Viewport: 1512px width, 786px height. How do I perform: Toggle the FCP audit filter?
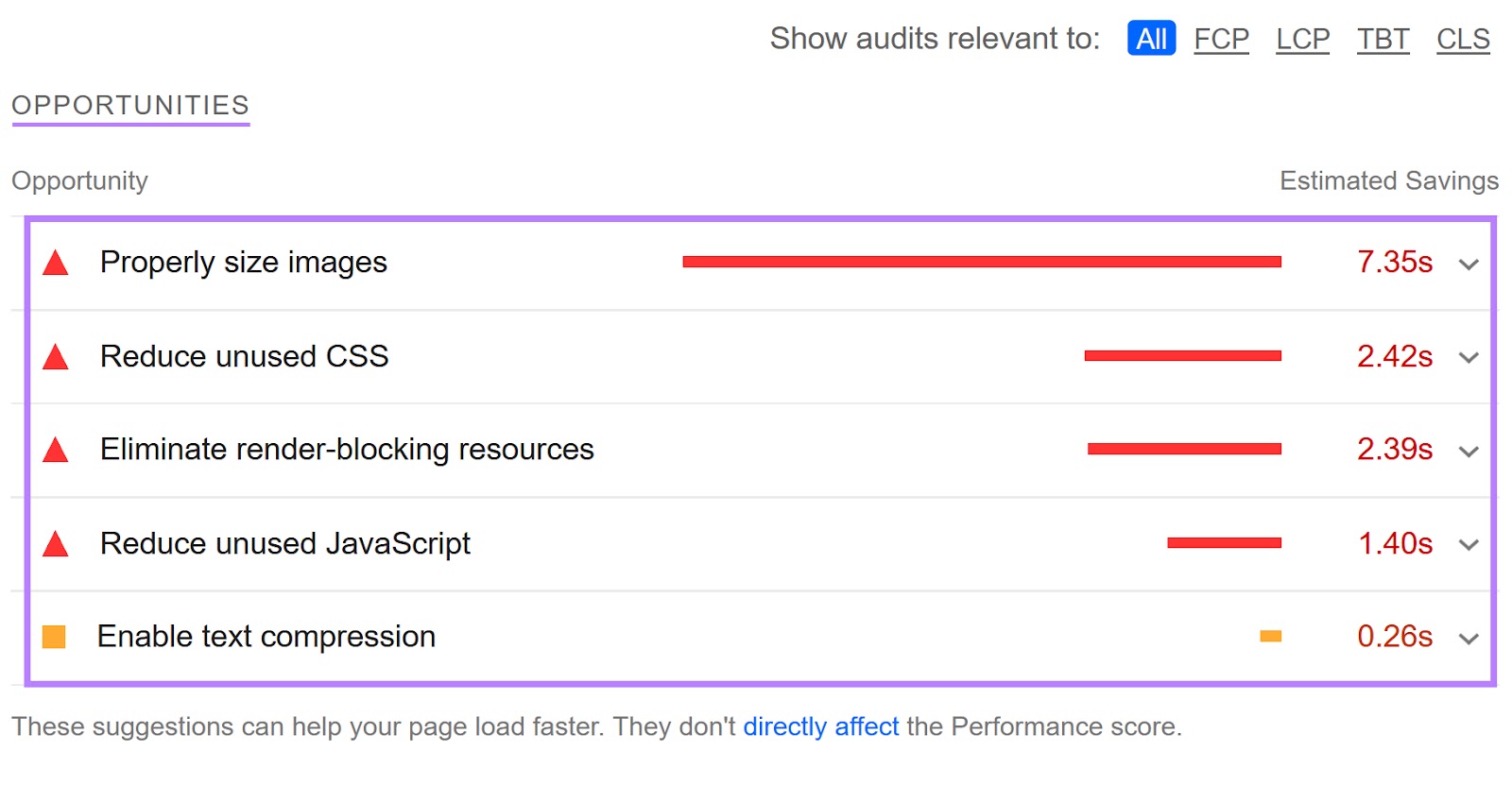(x=1221, y=39)
